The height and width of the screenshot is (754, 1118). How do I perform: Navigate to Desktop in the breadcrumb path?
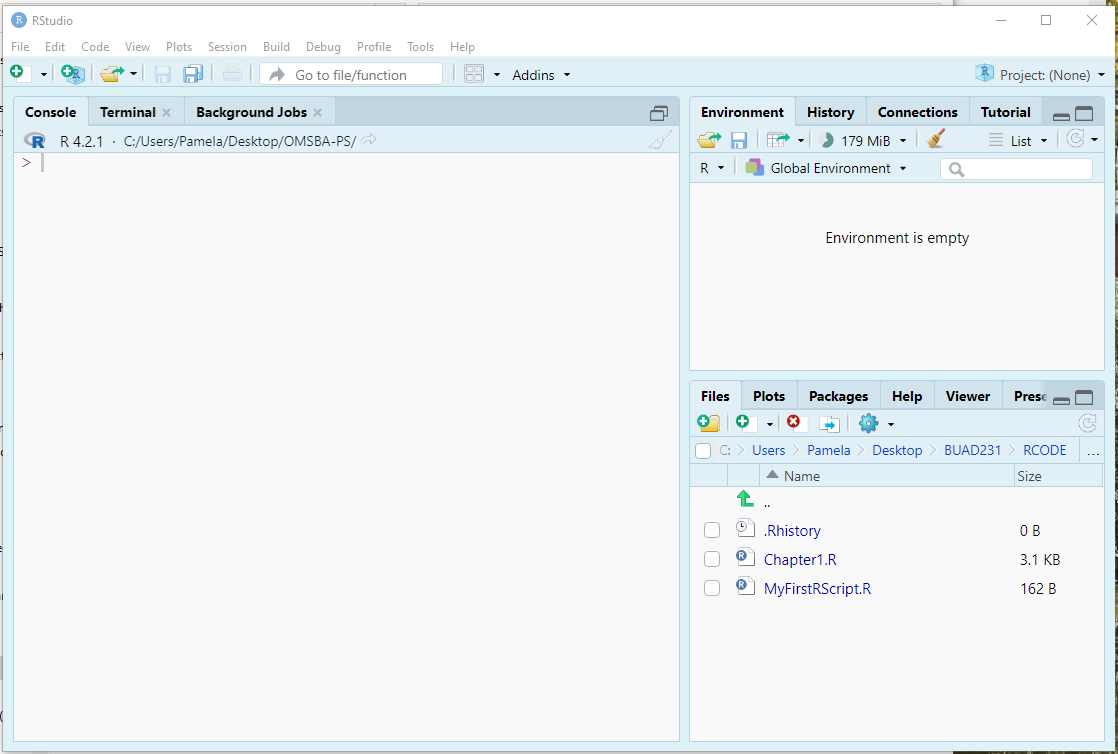coord(897,450)
